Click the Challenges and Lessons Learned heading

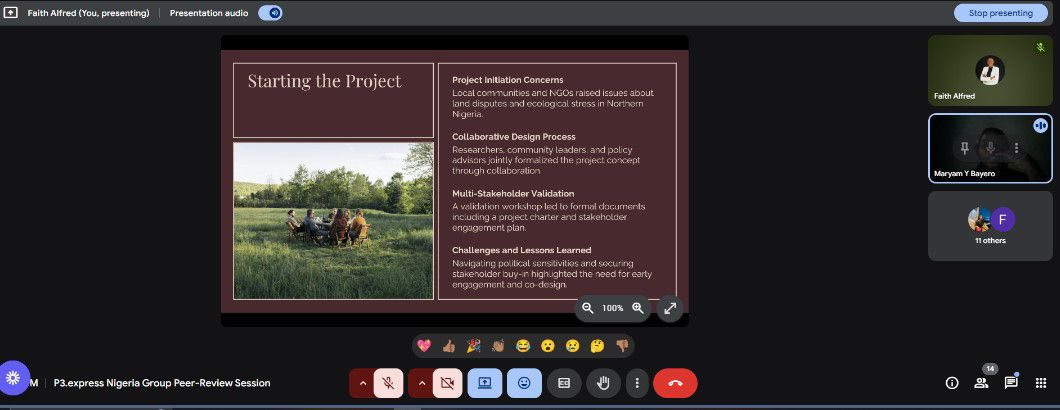521,250
